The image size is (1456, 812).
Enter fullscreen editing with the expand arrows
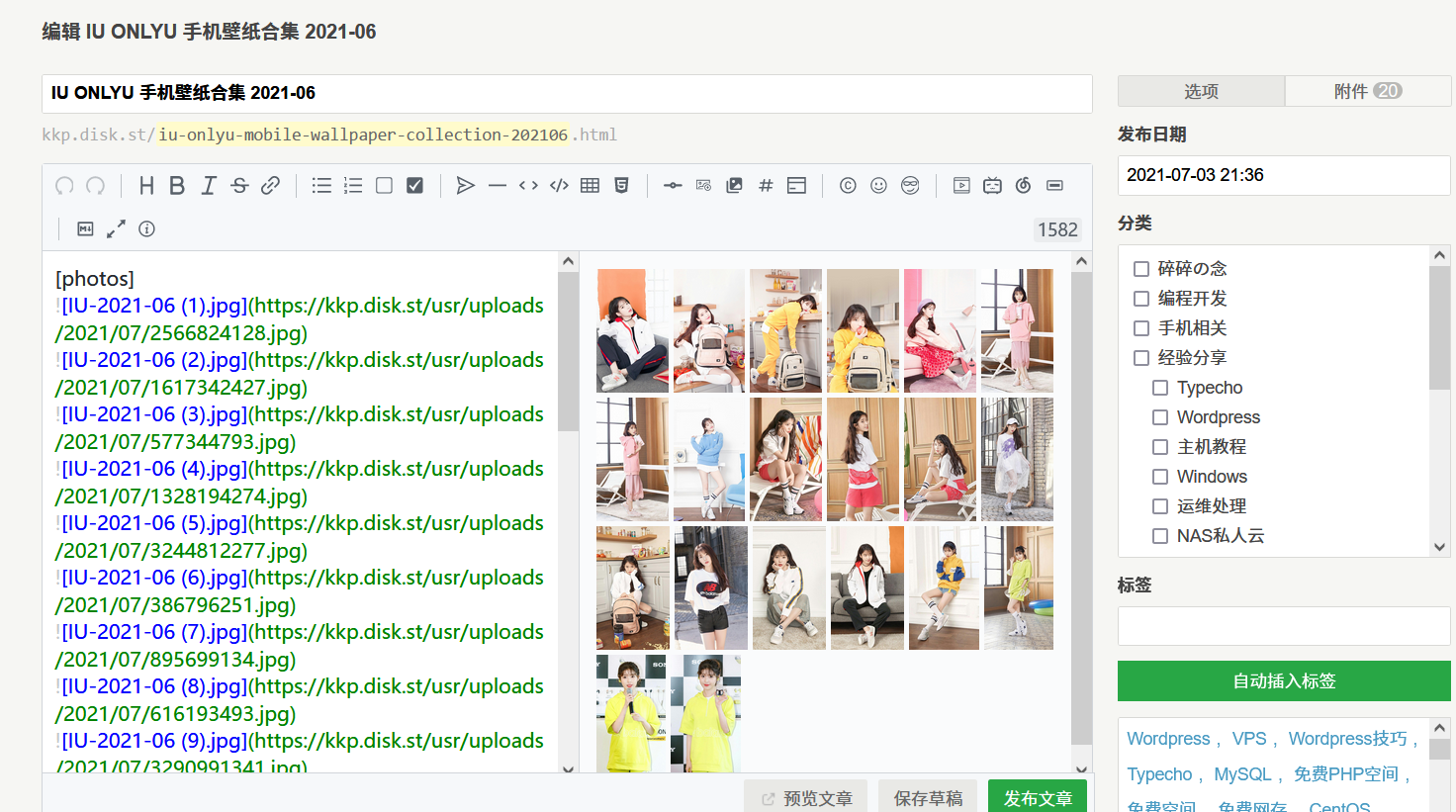pyautogui.click(x=116, y=228)
